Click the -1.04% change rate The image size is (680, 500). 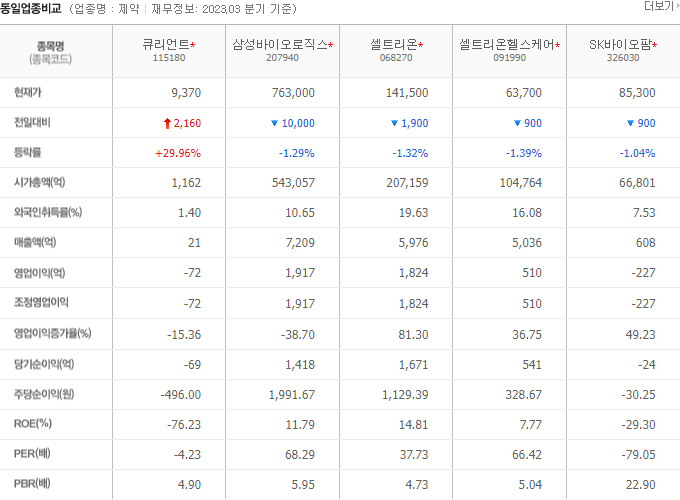click(x=637, y=153)
